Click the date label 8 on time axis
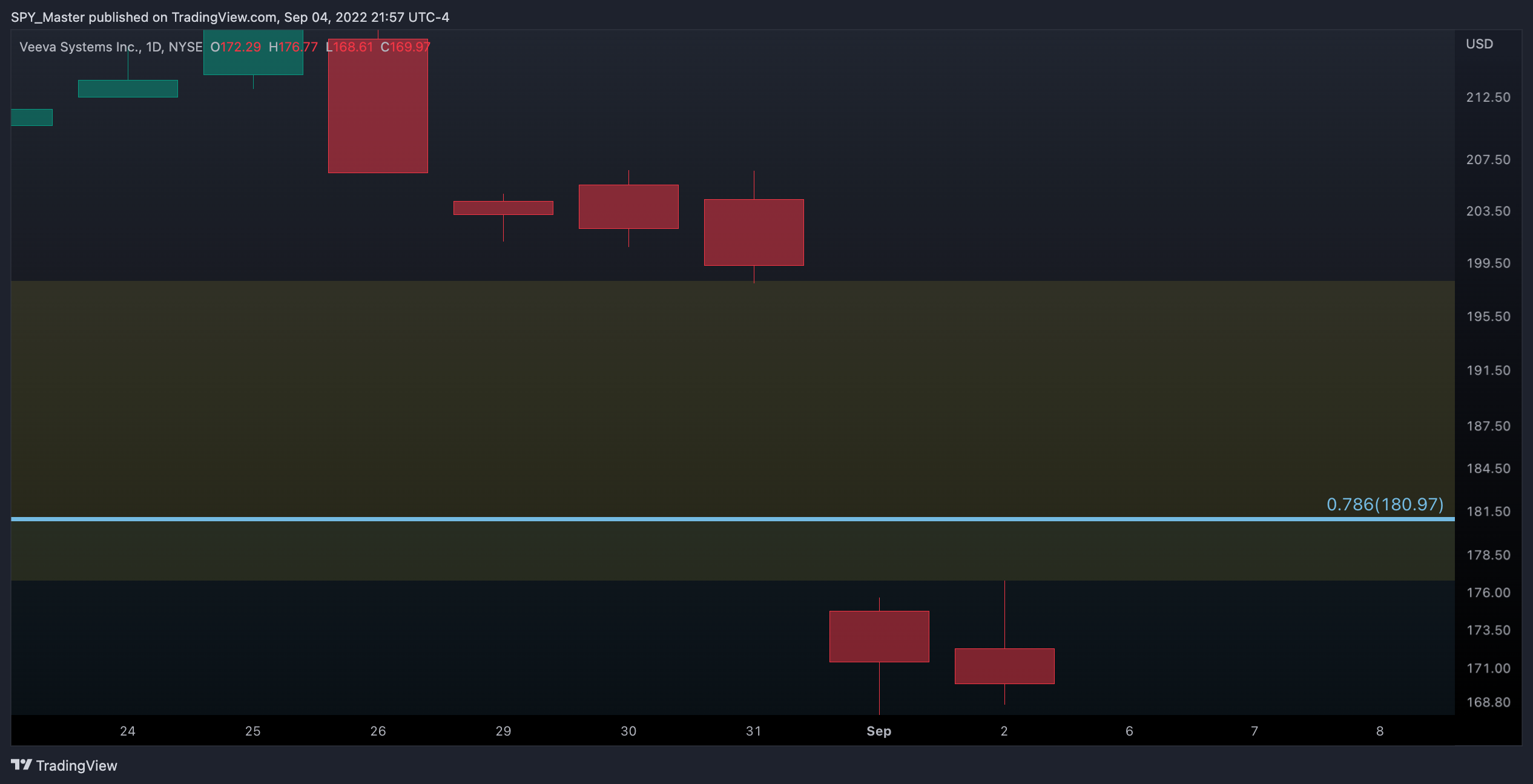This screenshot has height=784, width=1533. click(x=1380, y=731)
